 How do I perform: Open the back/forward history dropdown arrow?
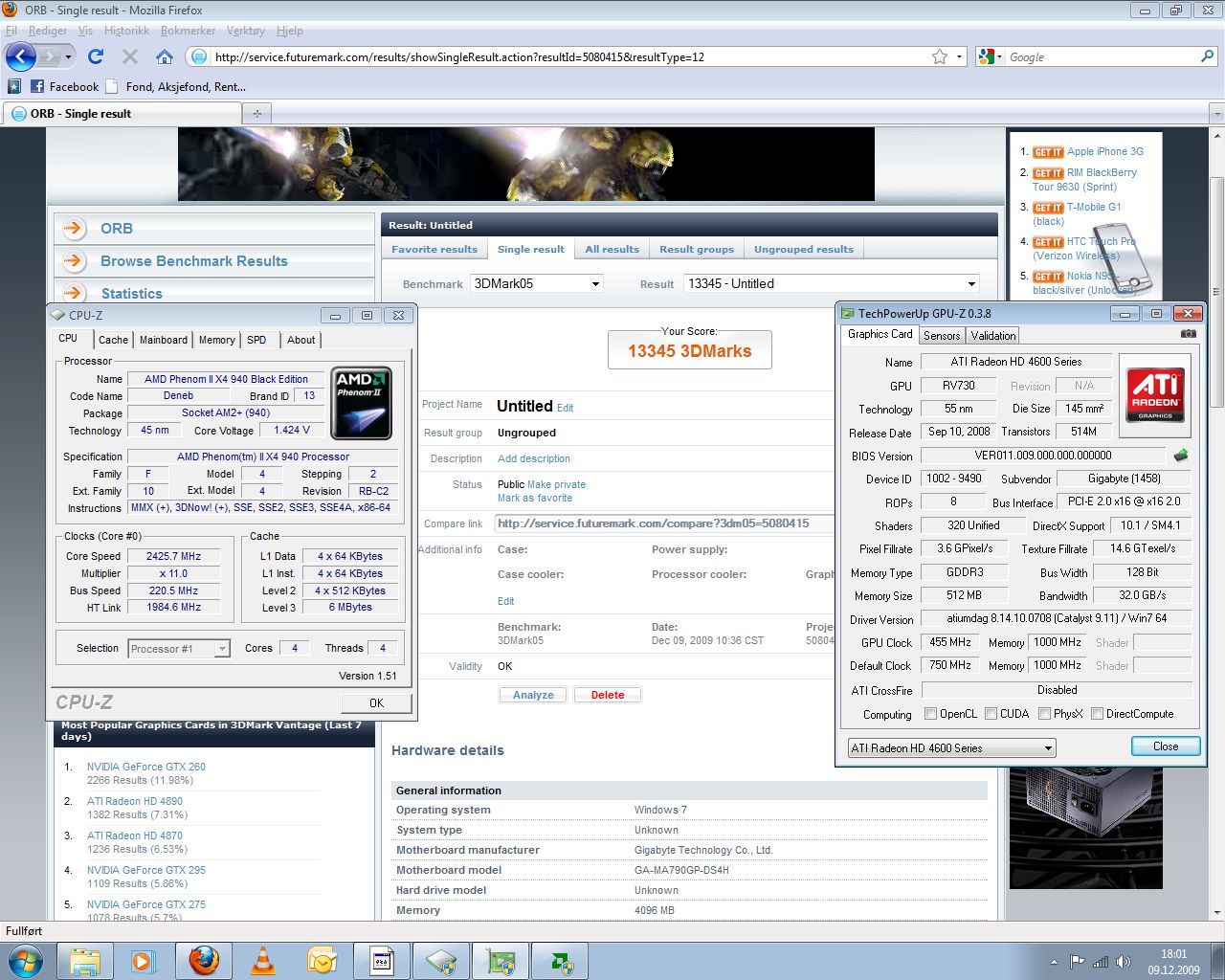(68, 57)
